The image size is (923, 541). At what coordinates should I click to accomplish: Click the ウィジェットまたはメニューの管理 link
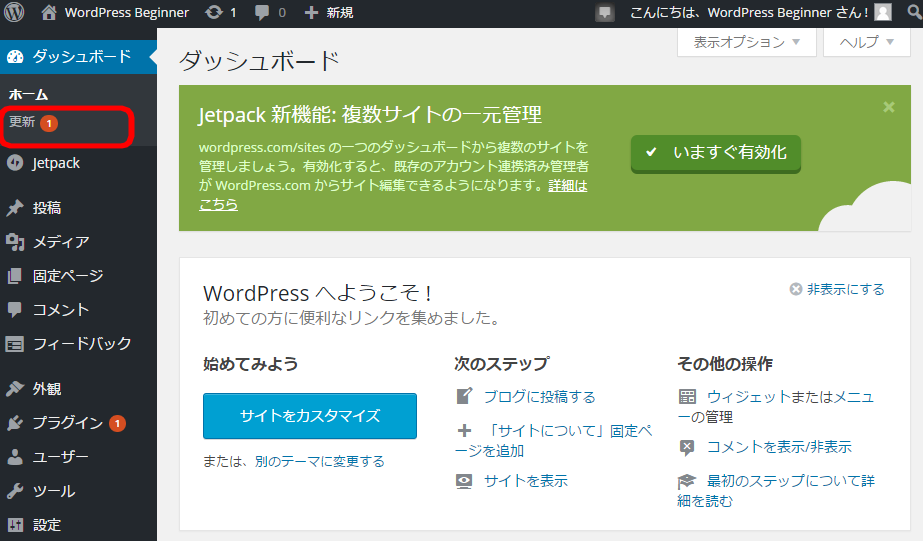pyautogui.click(x=776, y=407)
